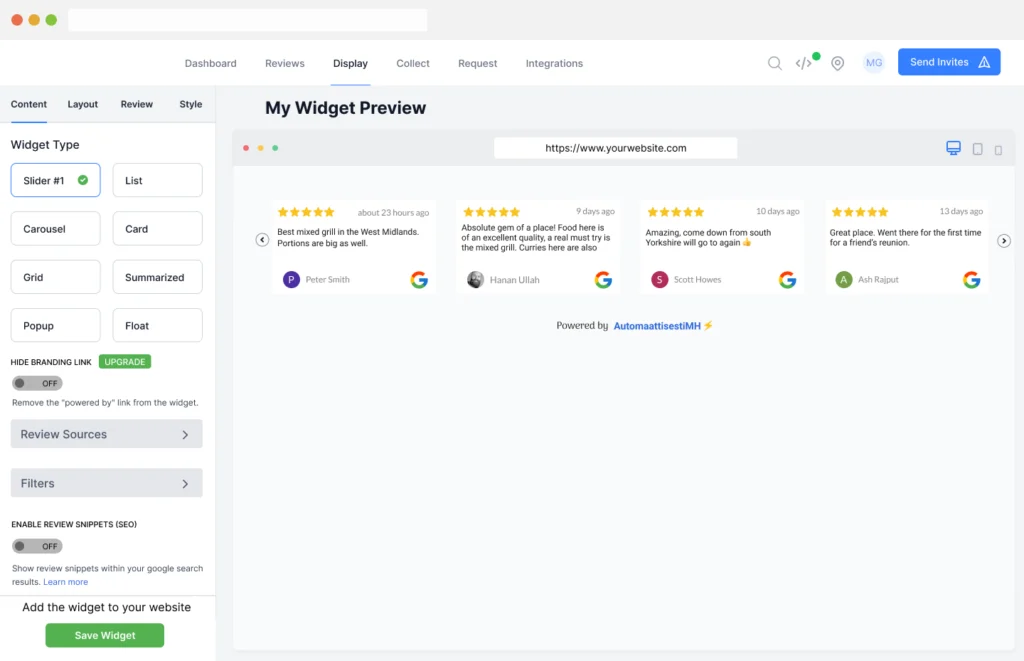This screenshot has height=661, width=1024.
Task: Toggle the Hide Branding Link switch
Action: pos(37,383)
